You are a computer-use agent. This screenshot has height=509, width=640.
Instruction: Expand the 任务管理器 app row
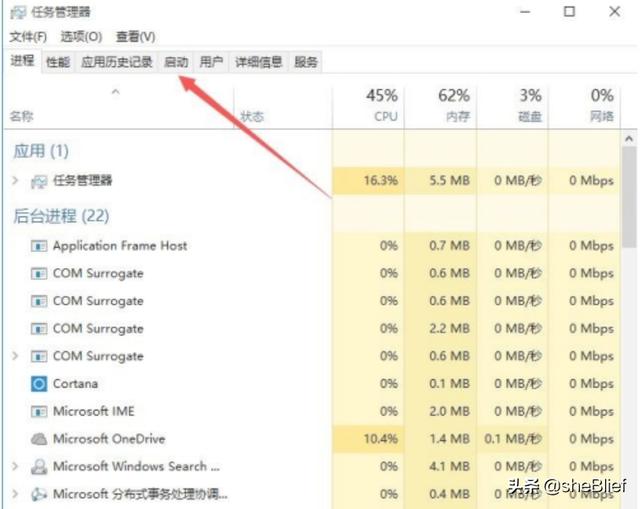pyautogui.click(x=15, y=180)
